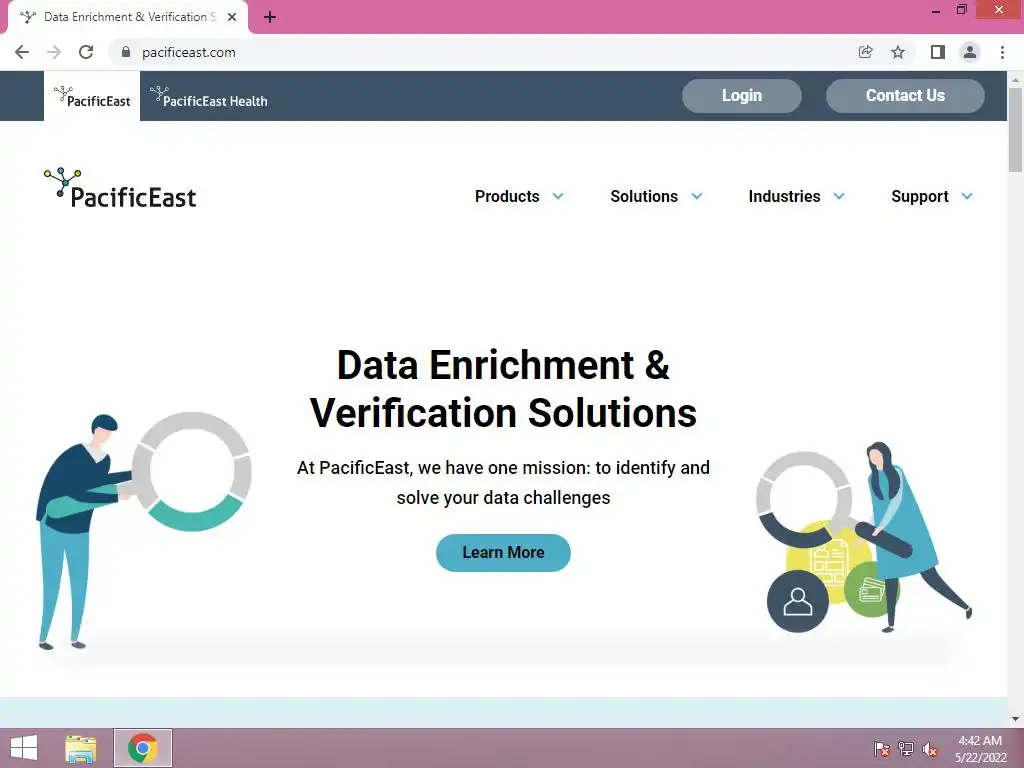Go back with the browser back arrow
The image size is (1024, 768).
(x=22, y=52)
